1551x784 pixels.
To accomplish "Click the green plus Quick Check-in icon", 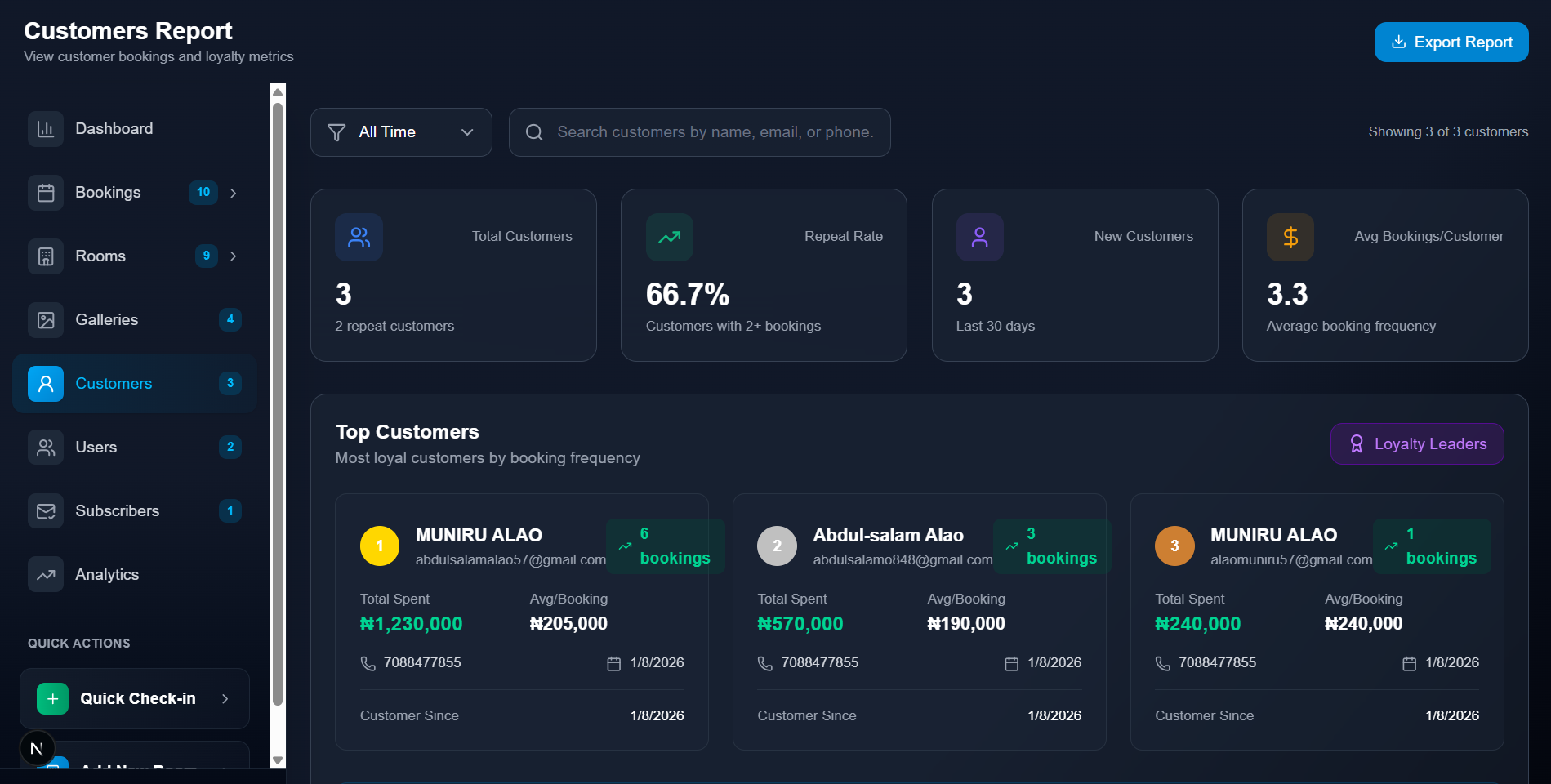I will click(53, 699).
